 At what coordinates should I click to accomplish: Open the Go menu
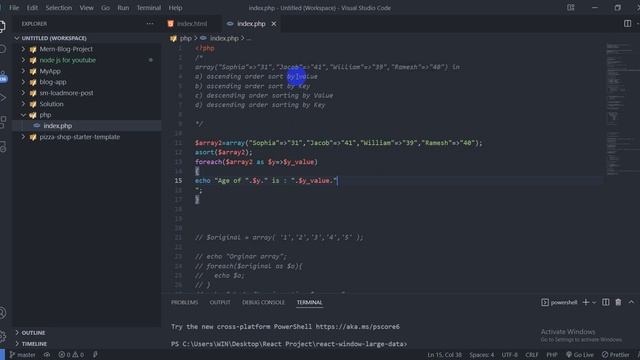(105, 8)
